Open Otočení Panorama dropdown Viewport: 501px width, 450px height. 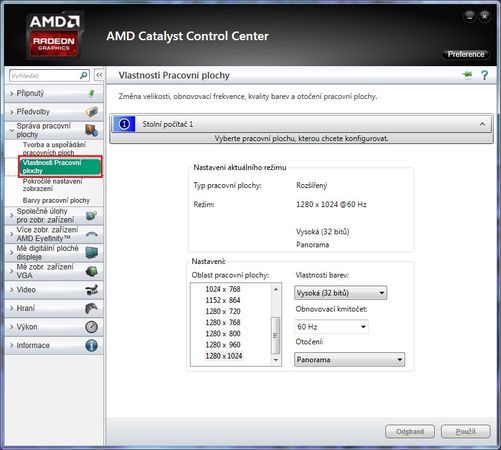(350, 360)
